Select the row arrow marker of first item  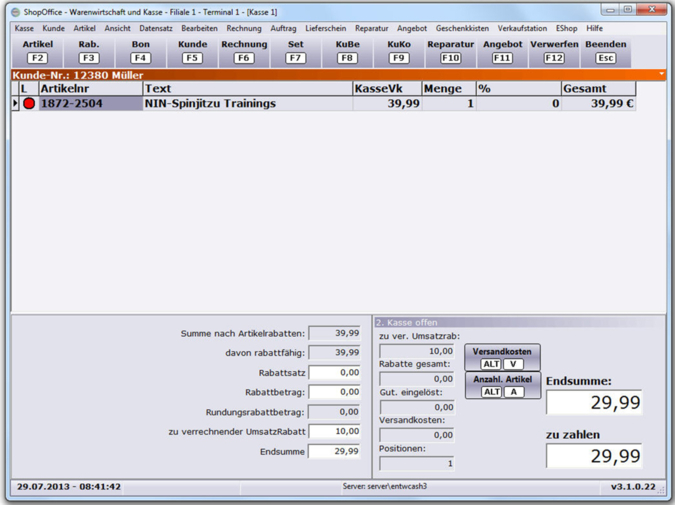pos(15,104)
